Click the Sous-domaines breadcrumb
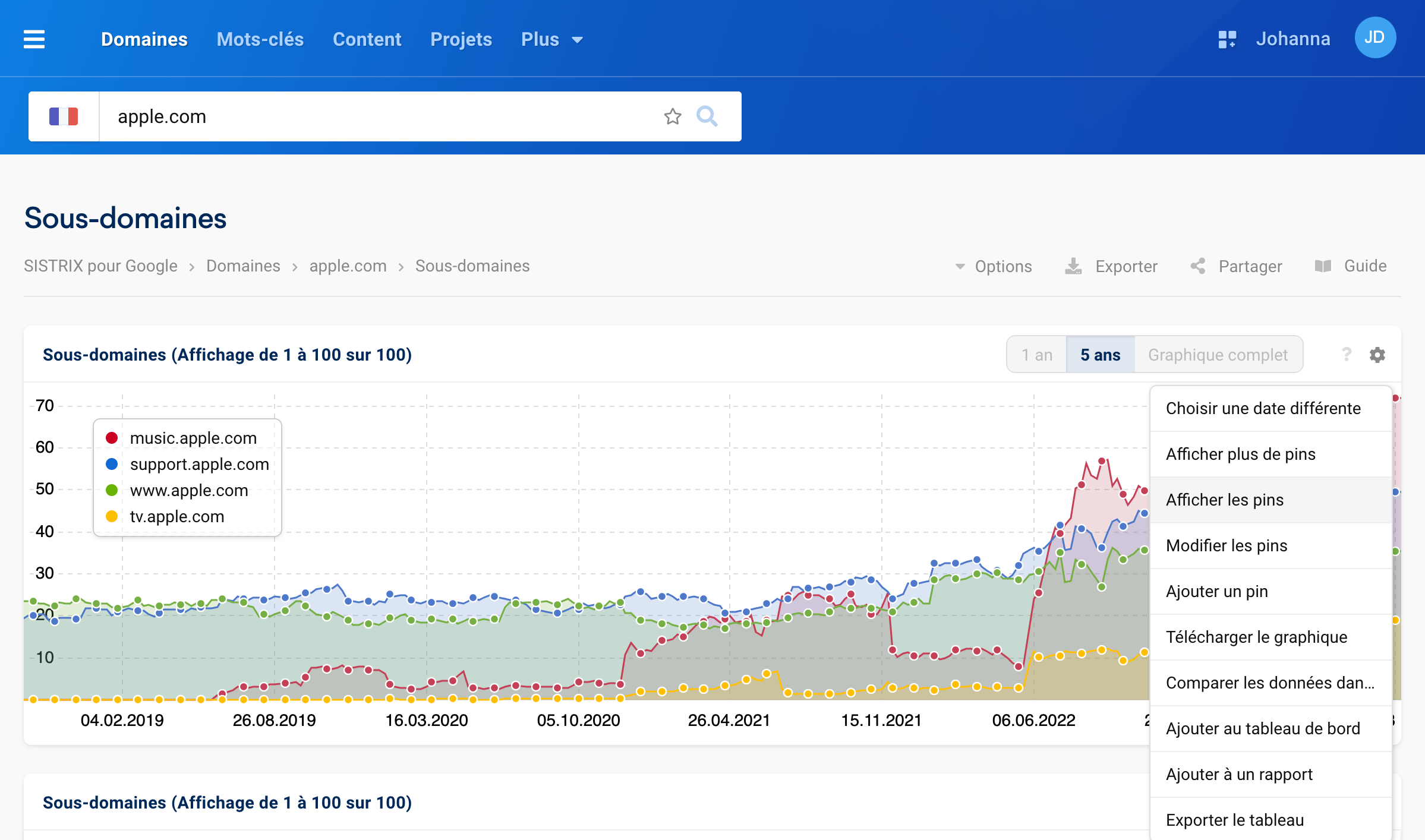 472,266
